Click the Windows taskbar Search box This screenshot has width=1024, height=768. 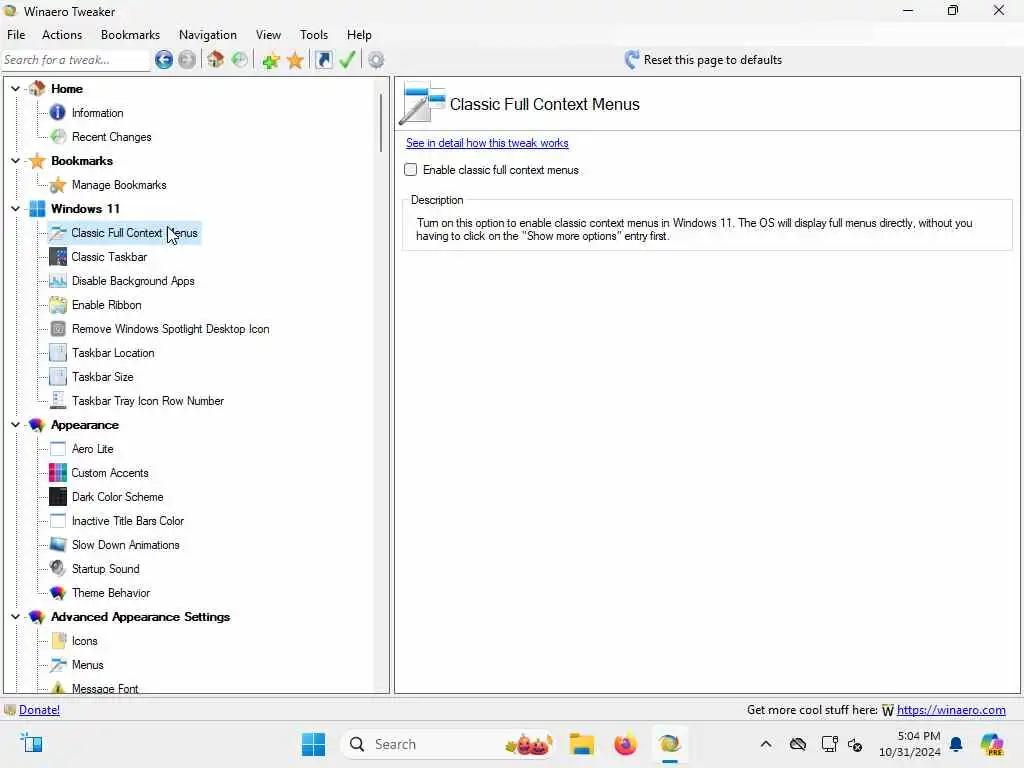(x=447, y=744)
